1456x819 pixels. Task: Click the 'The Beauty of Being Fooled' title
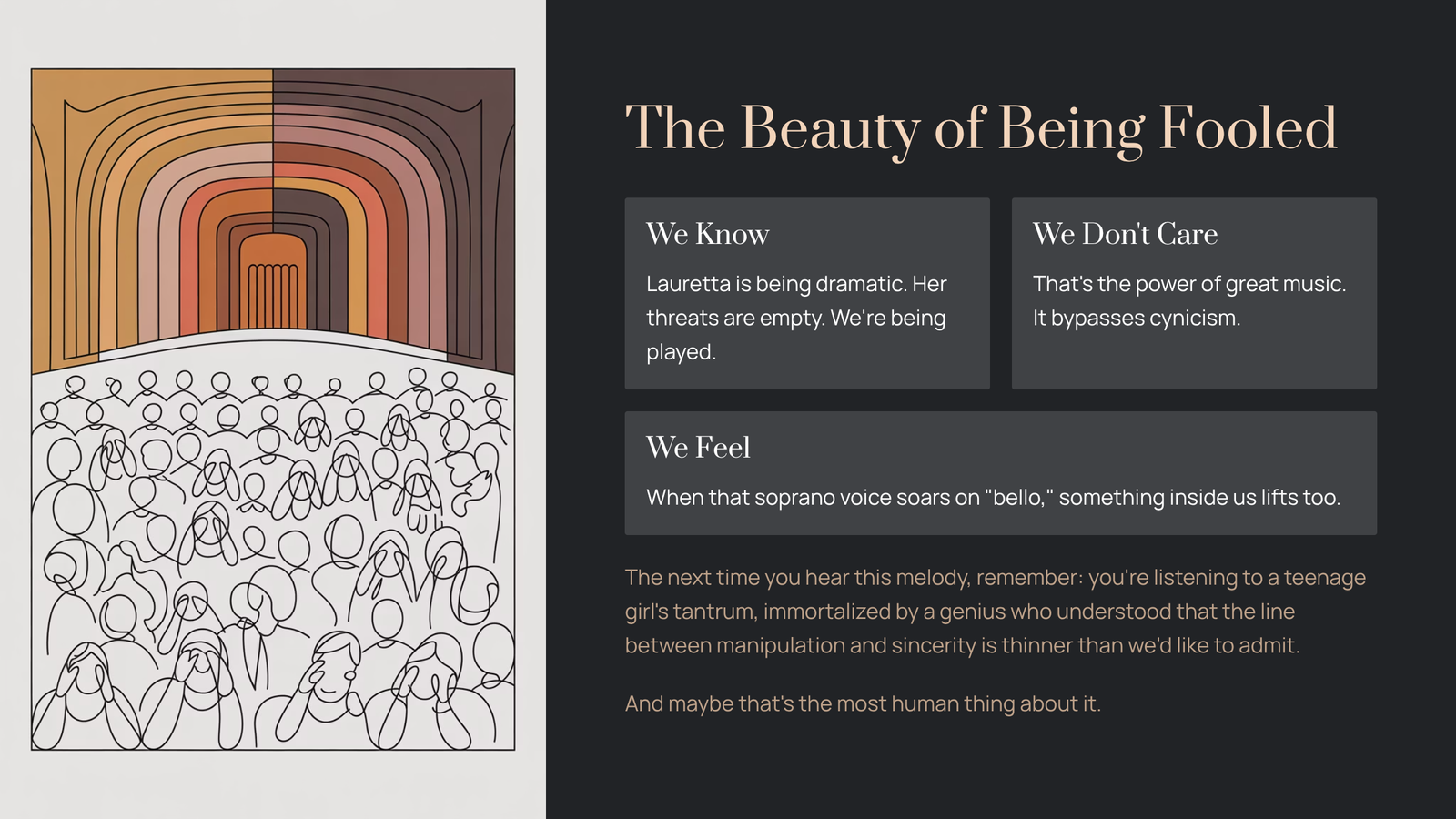[981, 128]
